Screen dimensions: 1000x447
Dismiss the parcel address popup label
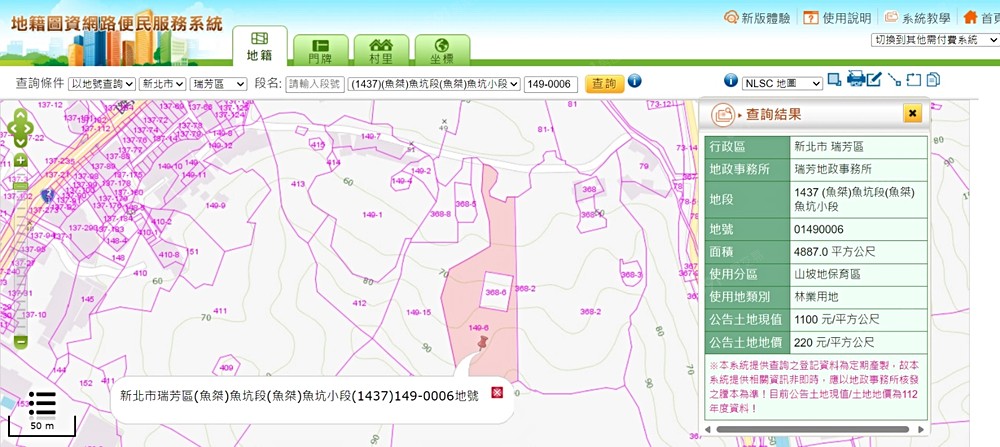point(497,395)
